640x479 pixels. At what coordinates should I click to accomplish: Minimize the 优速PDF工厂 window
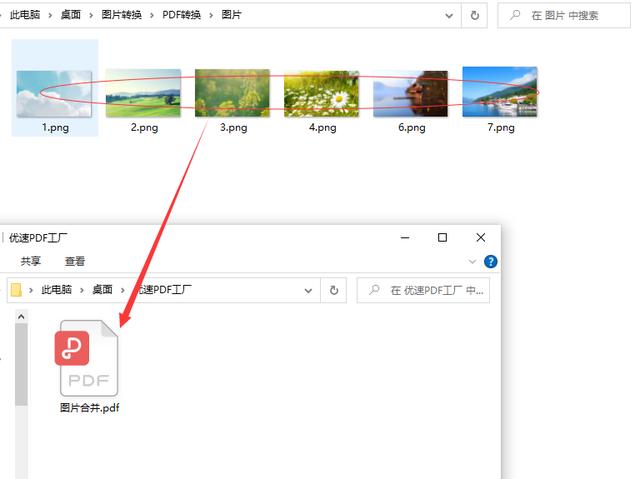click(405, 238)
